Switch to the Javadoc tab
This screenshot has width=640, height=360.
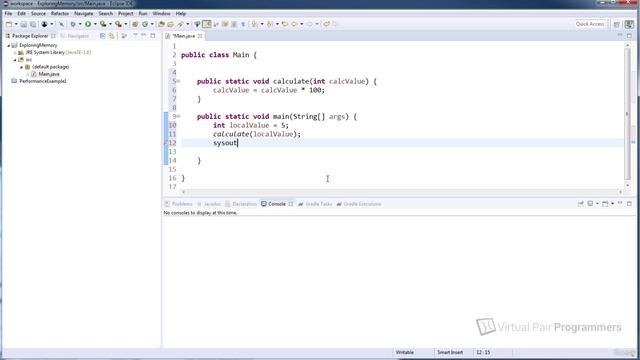tap(209, 204)
